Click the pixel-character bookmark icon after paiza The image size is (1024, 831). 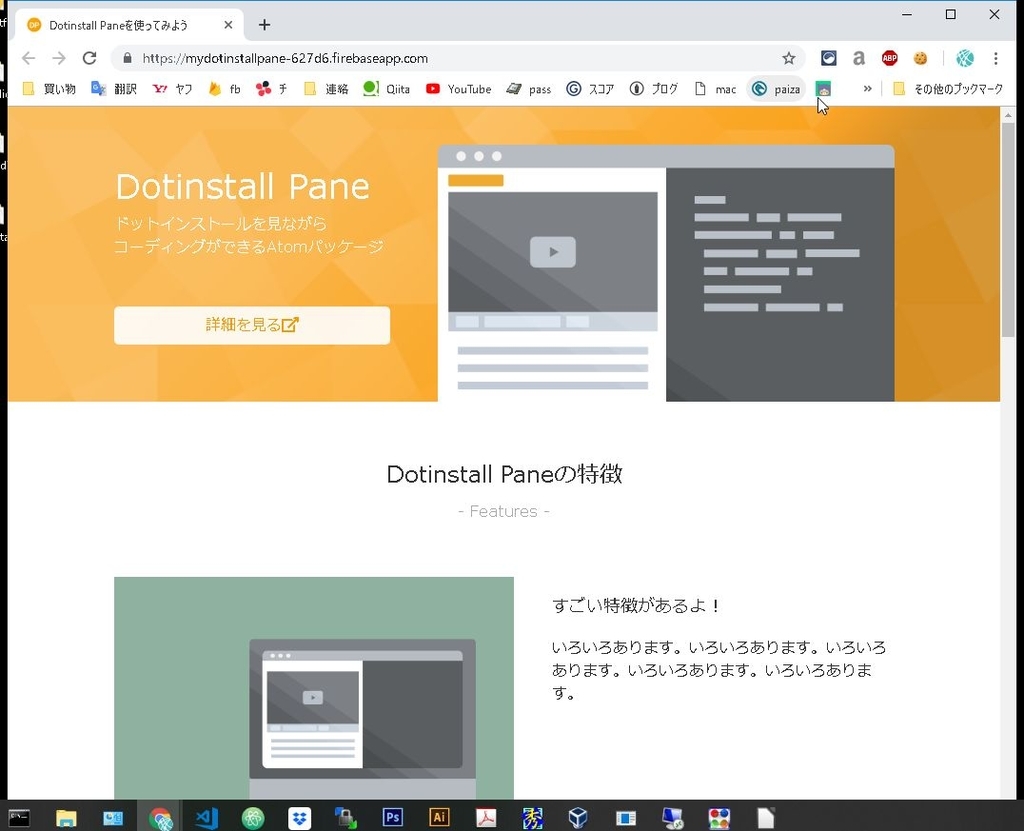(x=823, y=89)
